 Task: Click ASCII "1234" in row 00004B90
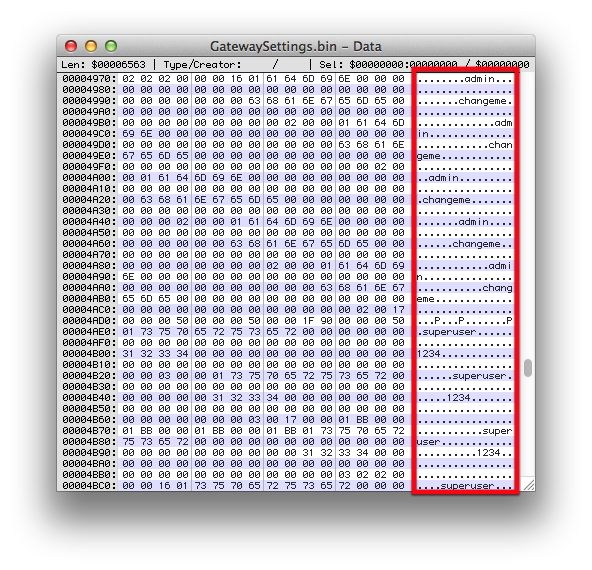tap(489, 453)
